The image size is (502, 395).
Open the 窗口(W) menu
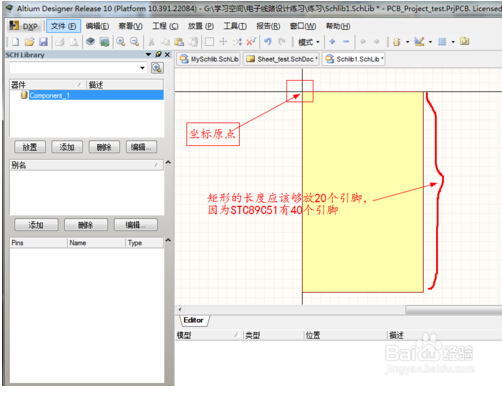click(x=303, y=26)
